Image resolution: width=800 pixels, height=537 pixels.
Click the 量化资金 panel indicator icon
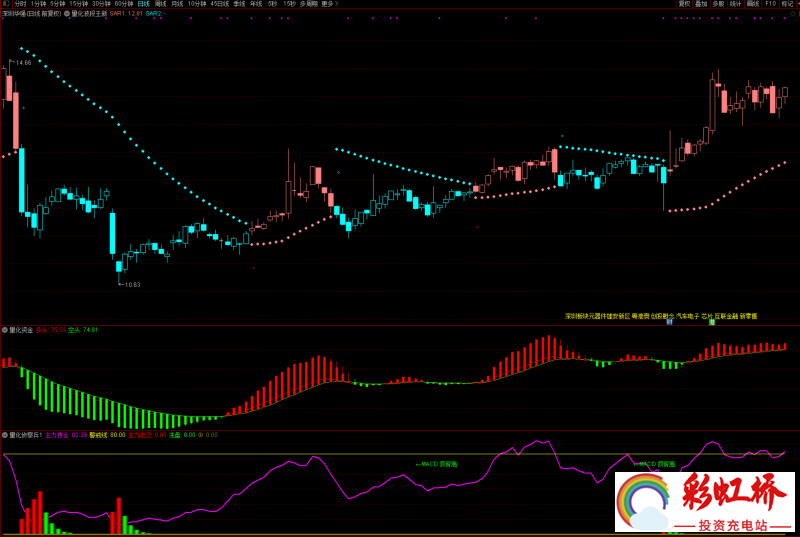tap(5, 328)
